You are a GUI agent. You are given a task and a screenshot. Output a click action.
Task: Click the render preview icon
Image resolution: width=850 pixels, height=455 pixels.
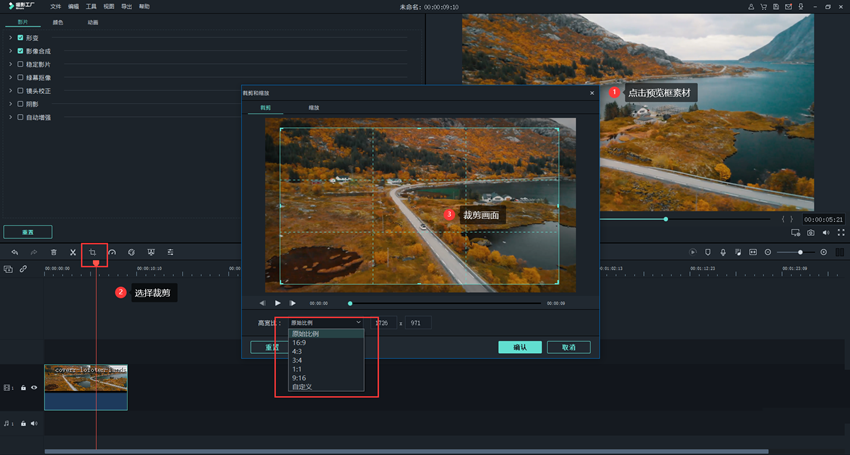tap(693, 252)
